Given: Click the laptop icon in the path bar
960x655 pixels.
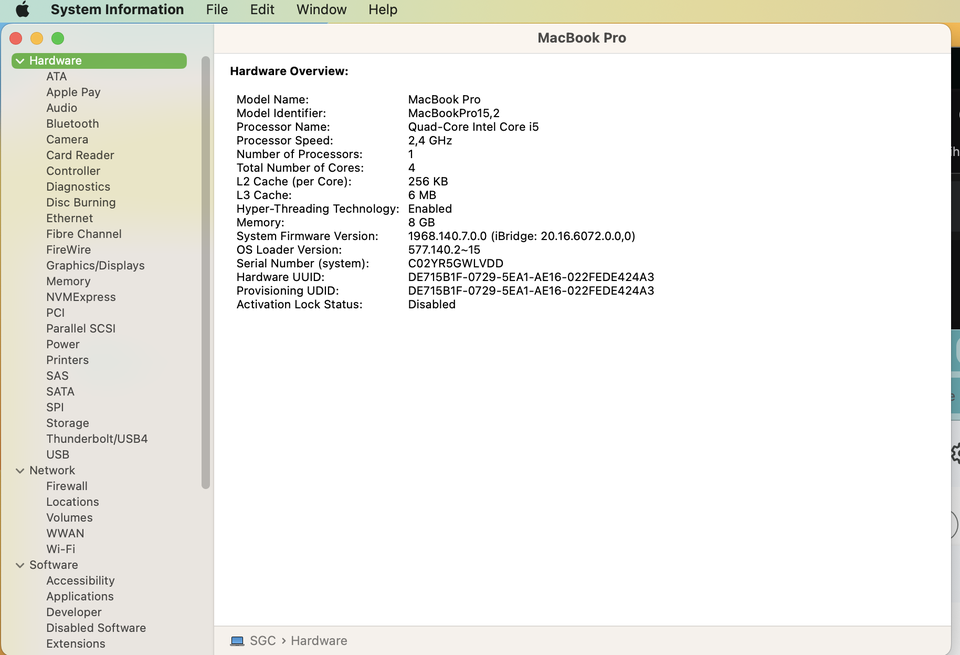Looking at the screenshot, I should click(237, 641).
